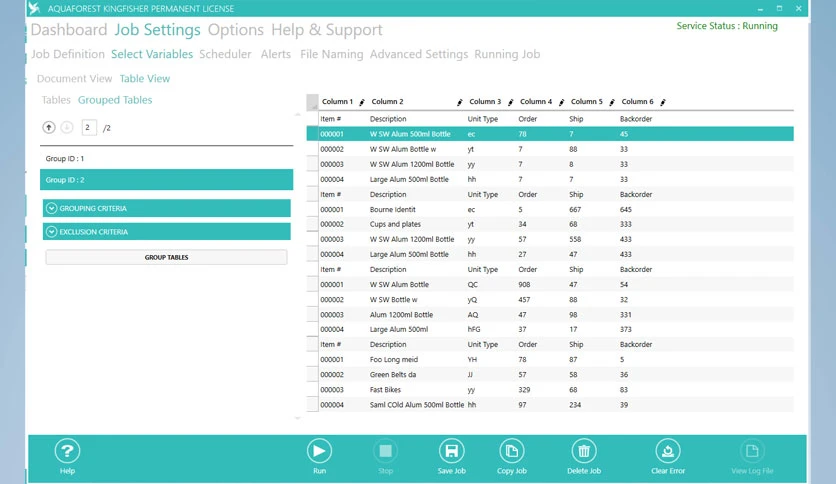Select row with W SW Alum 500ml Bottle
Viewport: 836px width, 484px height.
(x=550, y=134)
